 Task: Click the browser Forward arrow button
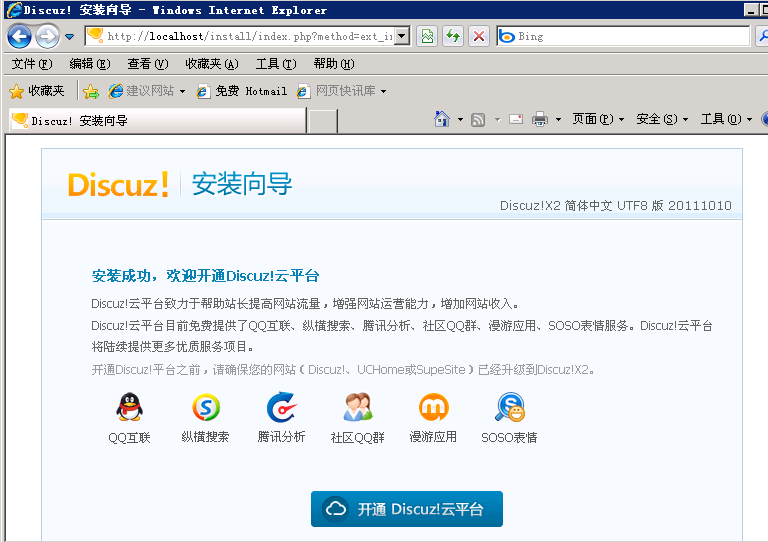[48, 36]
